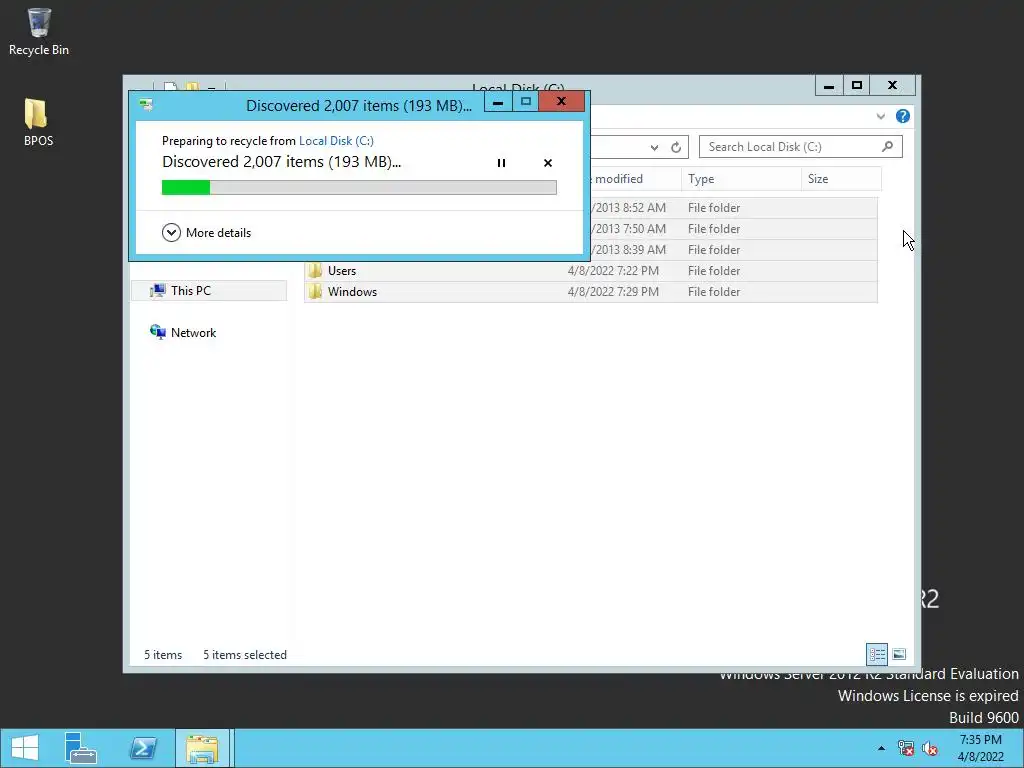Select This PC in the navigation pane
1024x768 pixels.
208,291
